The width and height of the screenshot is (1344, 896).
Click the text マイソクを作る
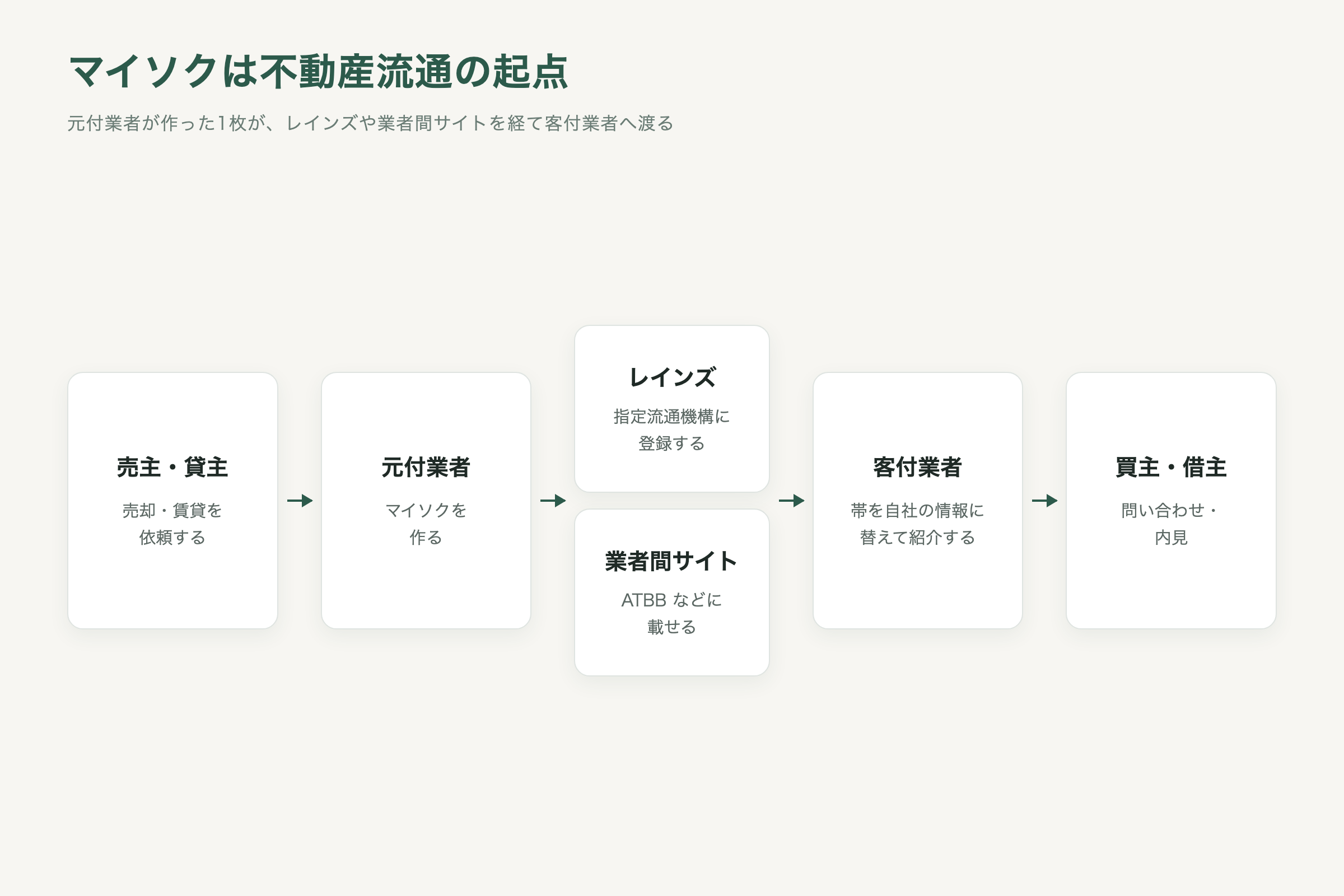click(x=426, y=524)
